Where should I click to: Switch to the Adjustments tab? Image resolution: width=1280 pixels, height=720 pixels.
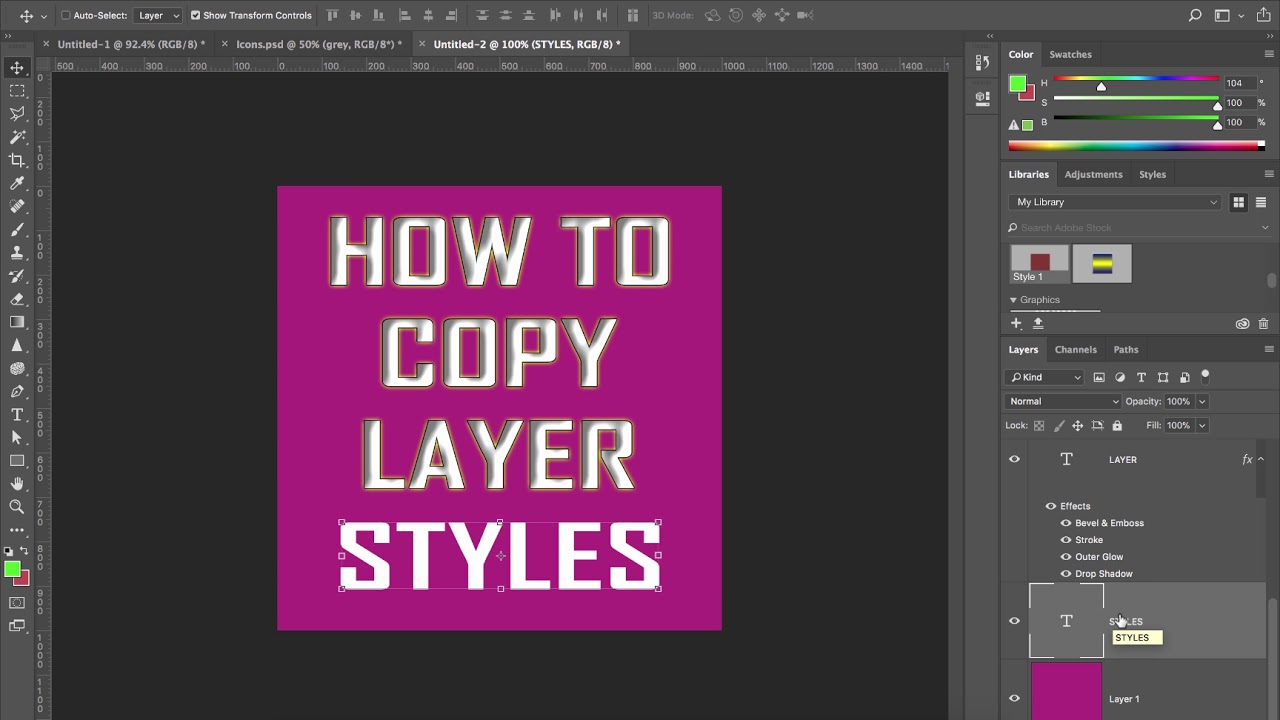pos(1093,174)
